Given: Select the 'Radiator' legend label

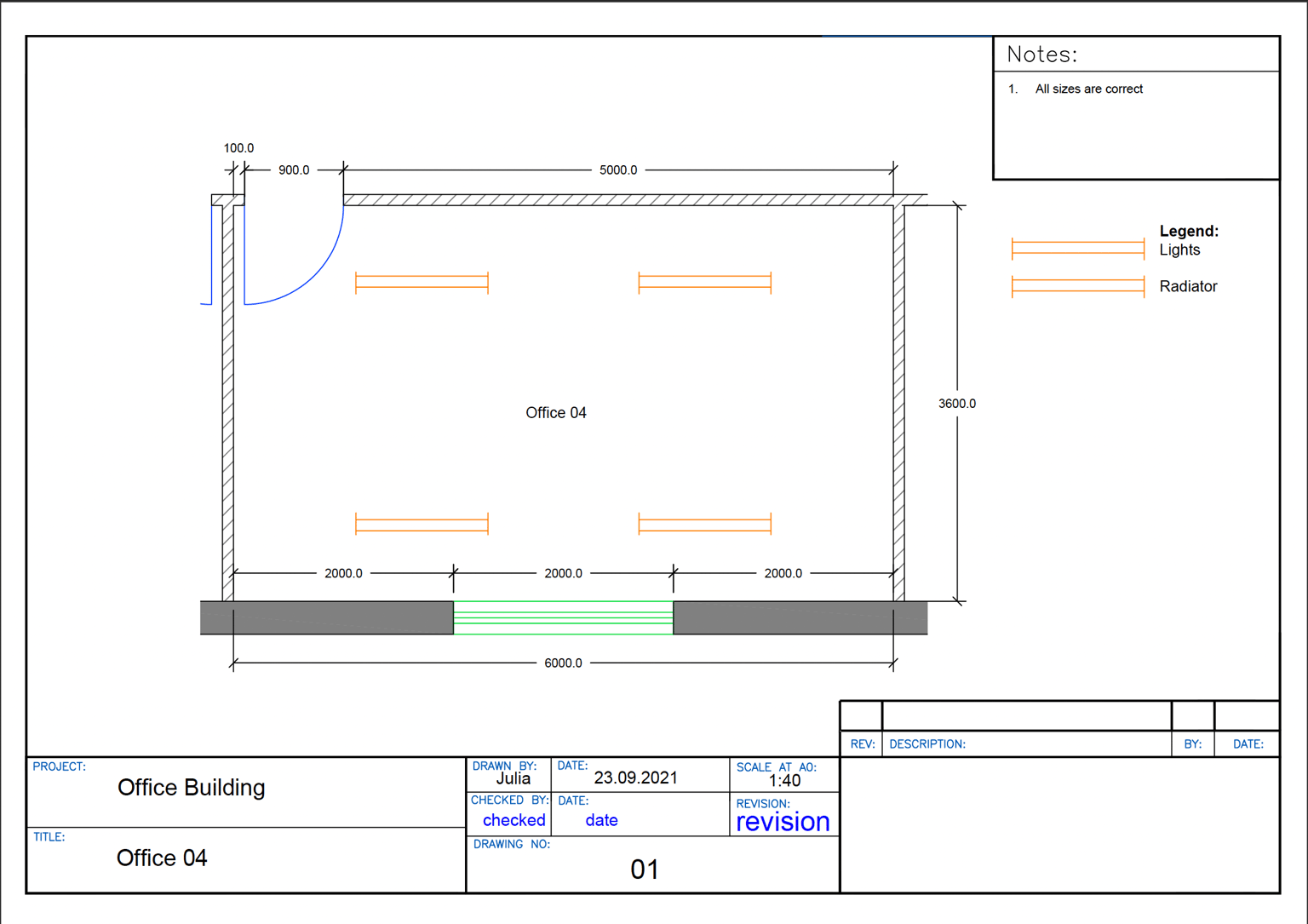Looking at the screenshot, I should (x=1188, y=287).
